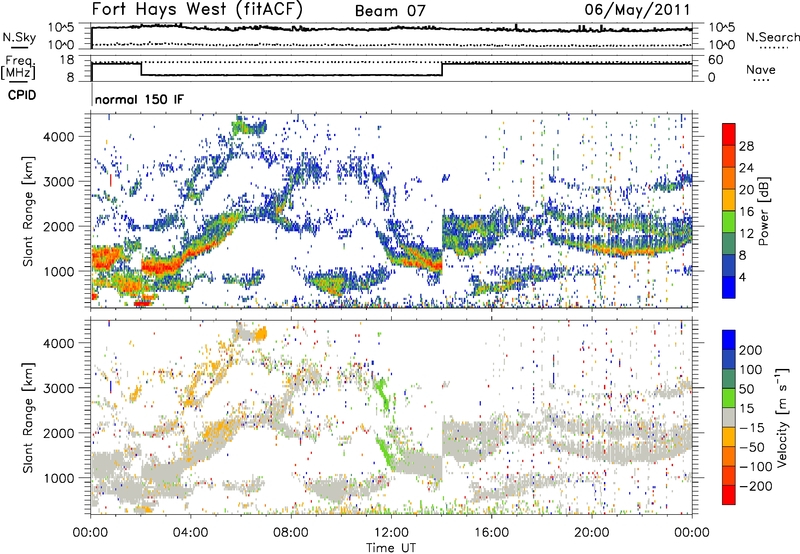The height and width of the screenshot is (554, 800).
Task: Click the 'Velocity [m s-1]' color bar title
Action: (x=782, y=417)
